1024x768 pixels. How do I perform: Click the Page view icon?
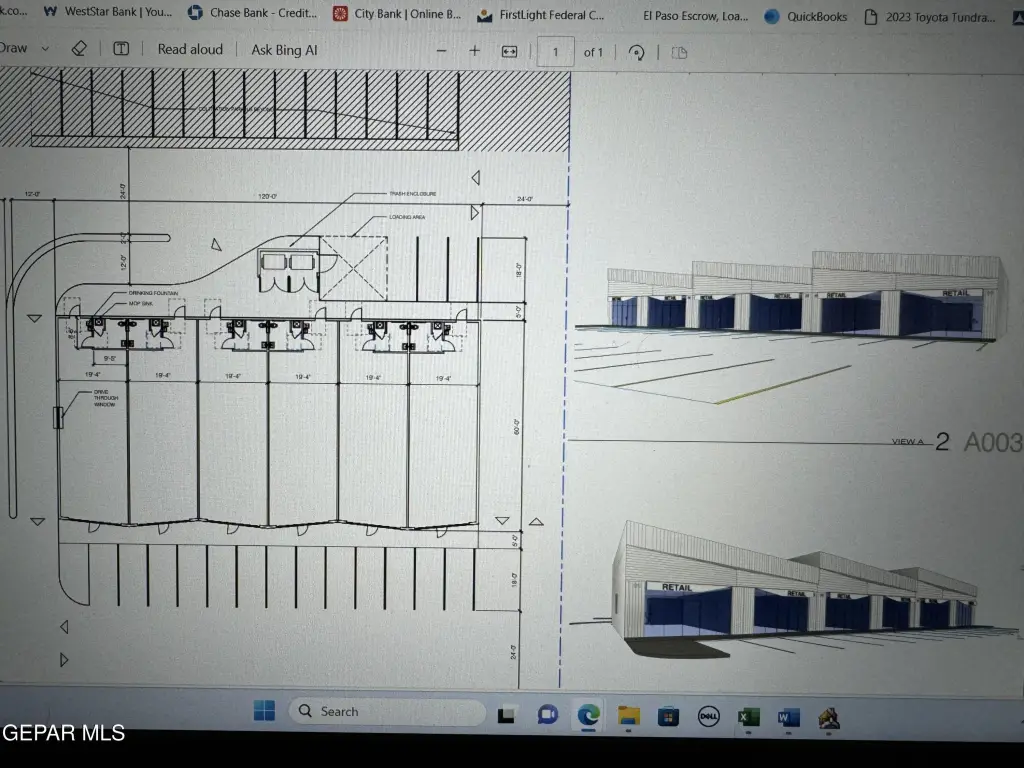(x=679, y=53)
